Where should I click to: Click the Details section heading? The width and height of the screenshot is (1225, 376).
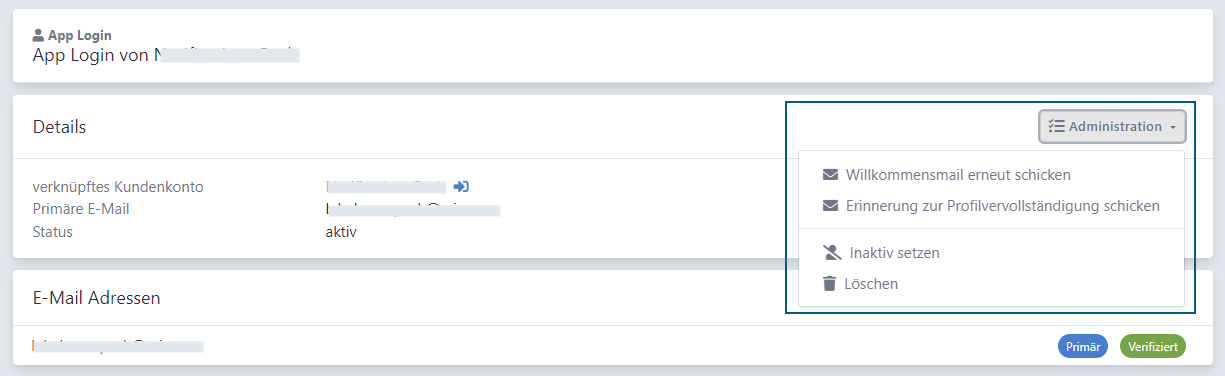(59, 127)
